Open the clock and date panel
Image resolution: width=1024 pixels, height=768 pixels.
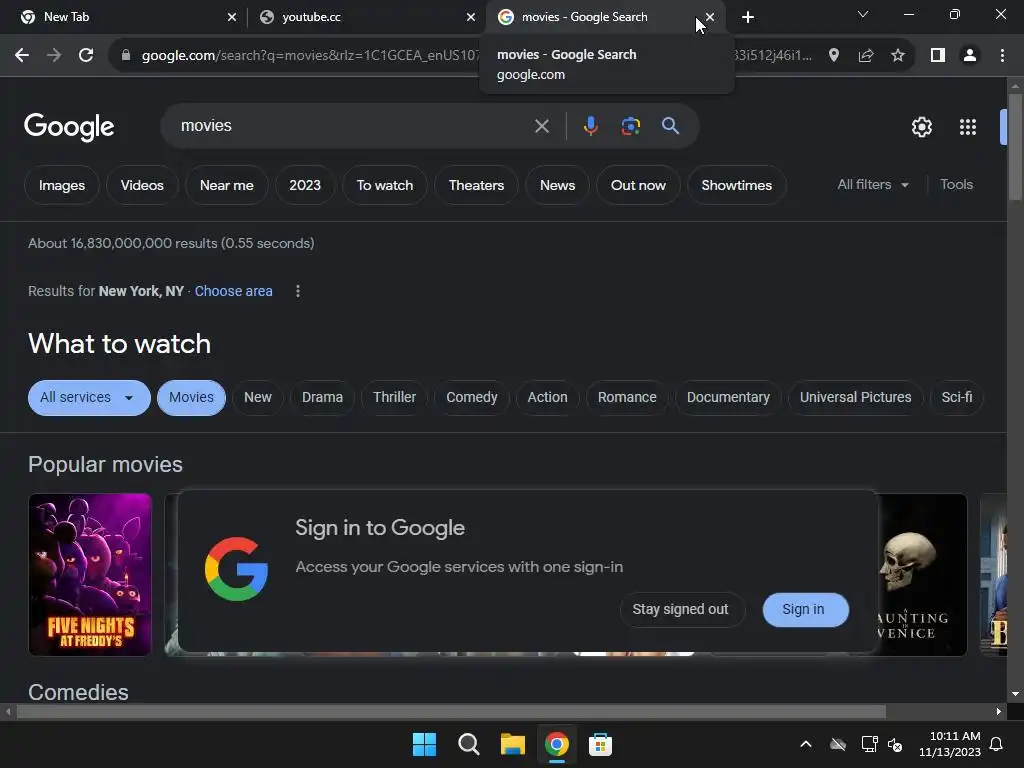pyautogui.click(x=950, y=744)
